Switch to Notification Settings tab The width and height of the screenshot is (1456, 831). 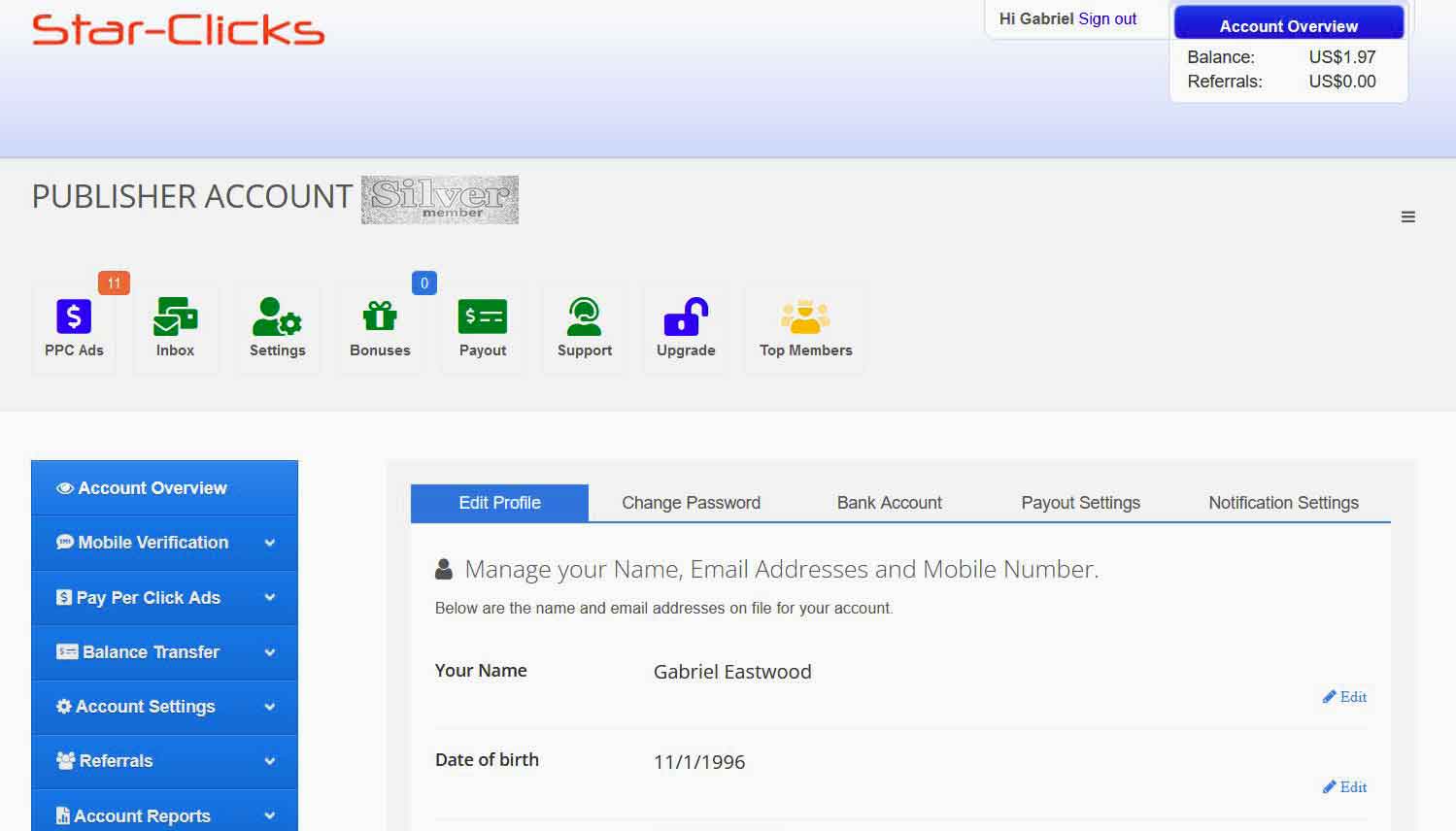(x=1283, y=503)
